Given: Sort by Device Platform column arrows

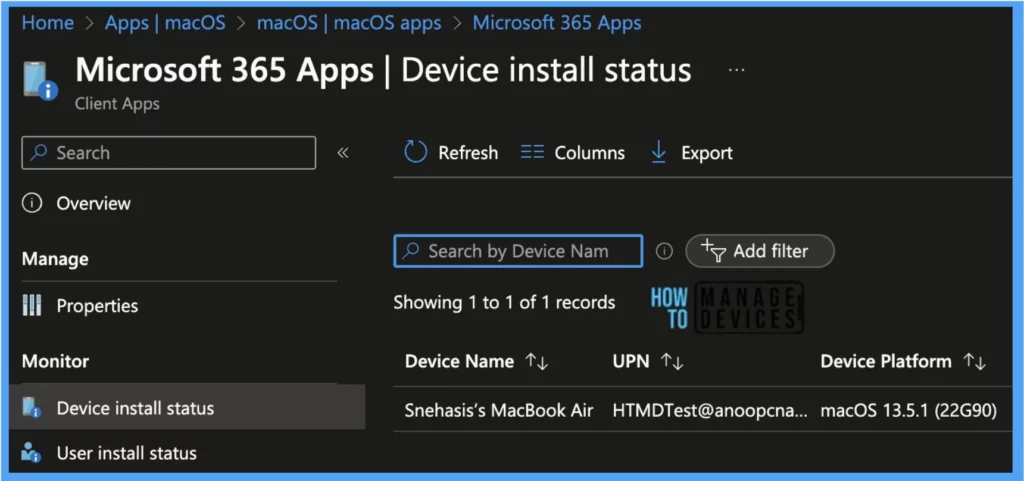Looking at the screenshot, I should 974,362.
